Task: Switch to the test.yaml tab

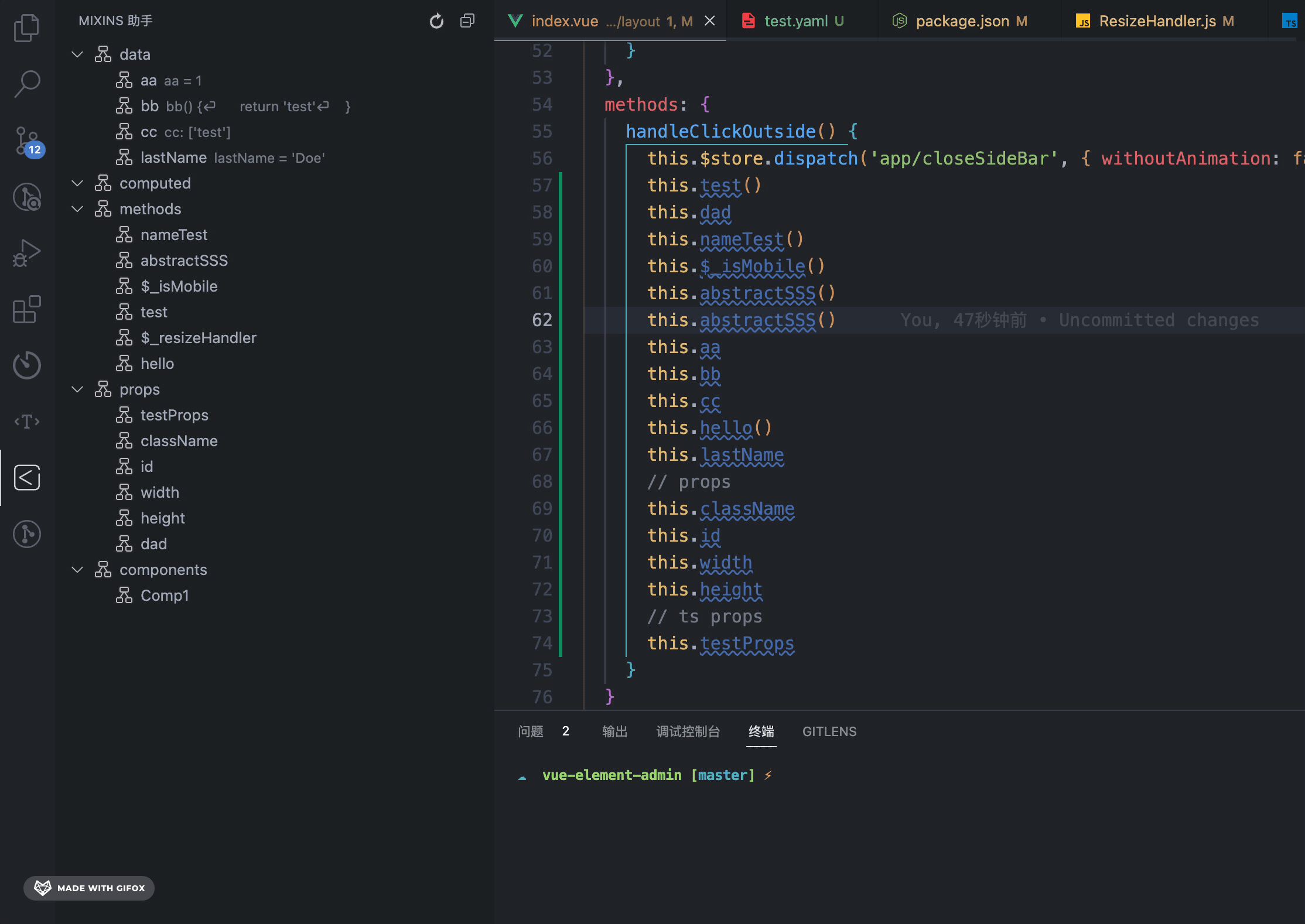Action: (x=795, y=21)
